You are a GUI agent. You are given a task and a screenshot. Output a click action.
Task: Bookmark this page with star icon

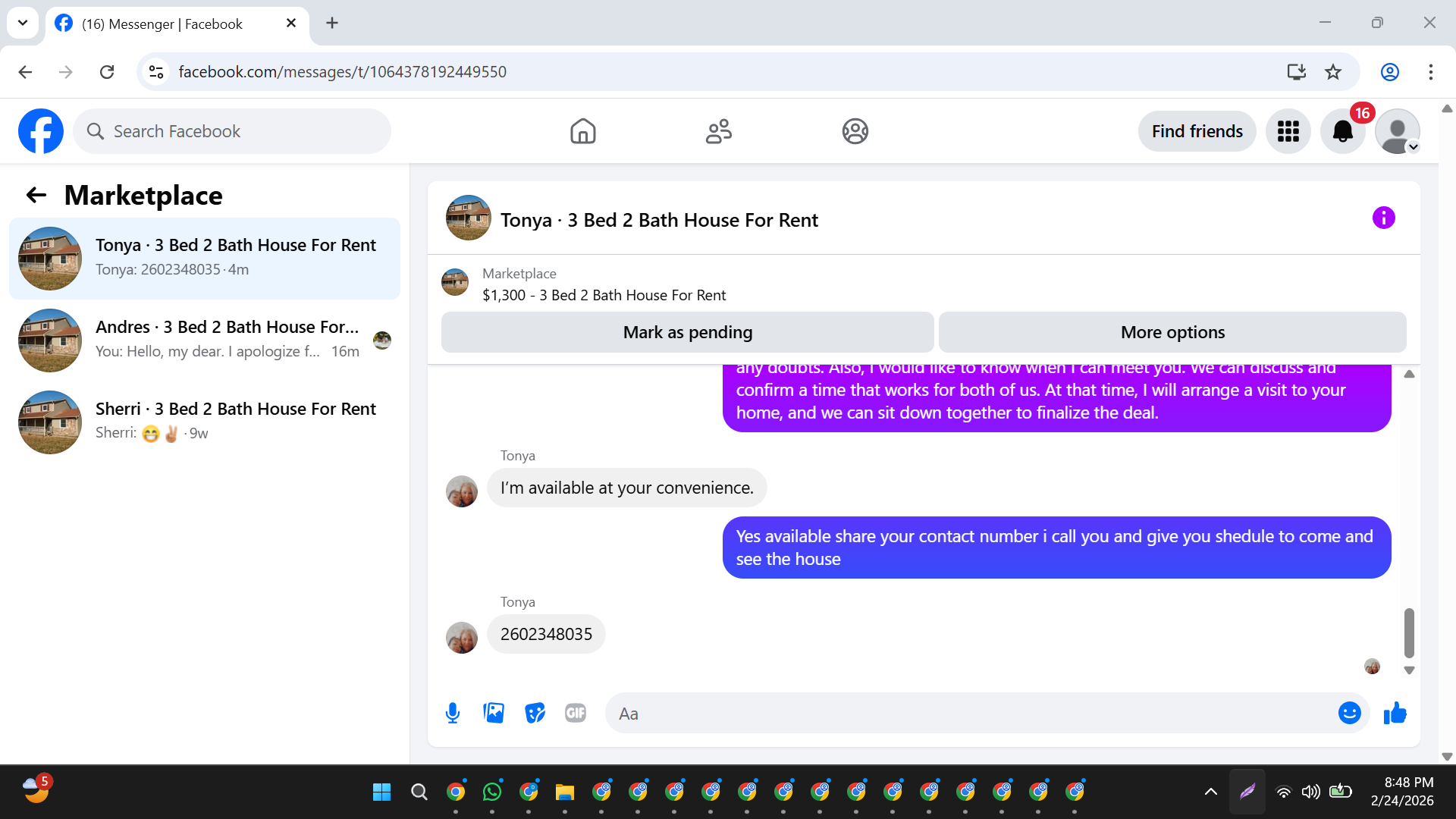click(x=1332, y=72)
